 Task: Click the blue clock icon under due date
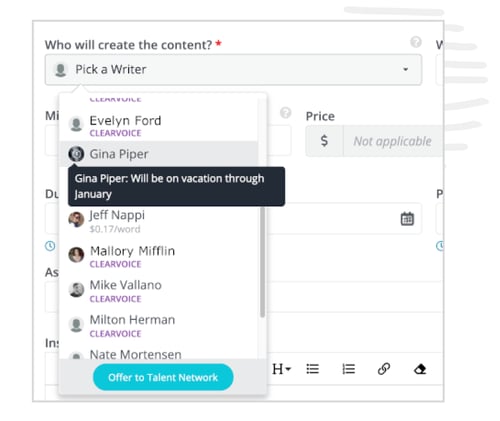point(50,246)
